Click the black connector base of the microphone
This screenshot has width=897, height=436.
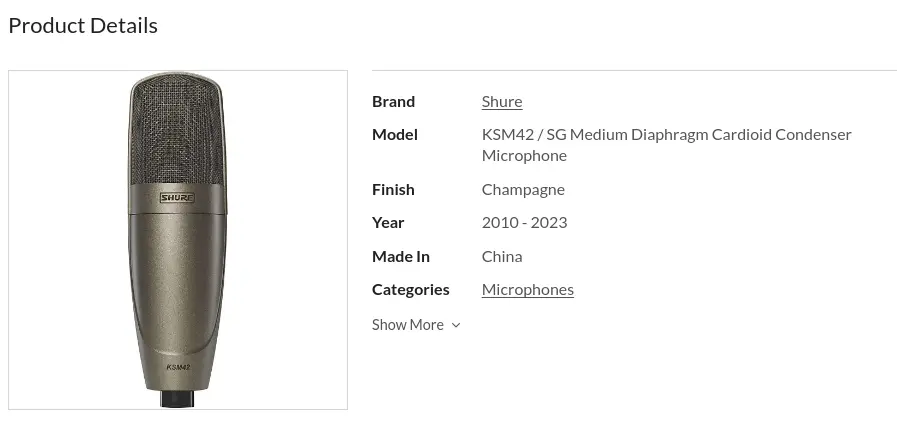[x=178, y=398]
